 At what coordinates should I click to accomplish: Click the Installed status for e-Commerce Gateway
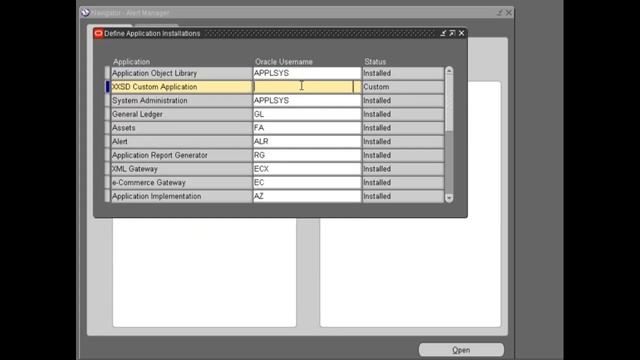[403, 182]
